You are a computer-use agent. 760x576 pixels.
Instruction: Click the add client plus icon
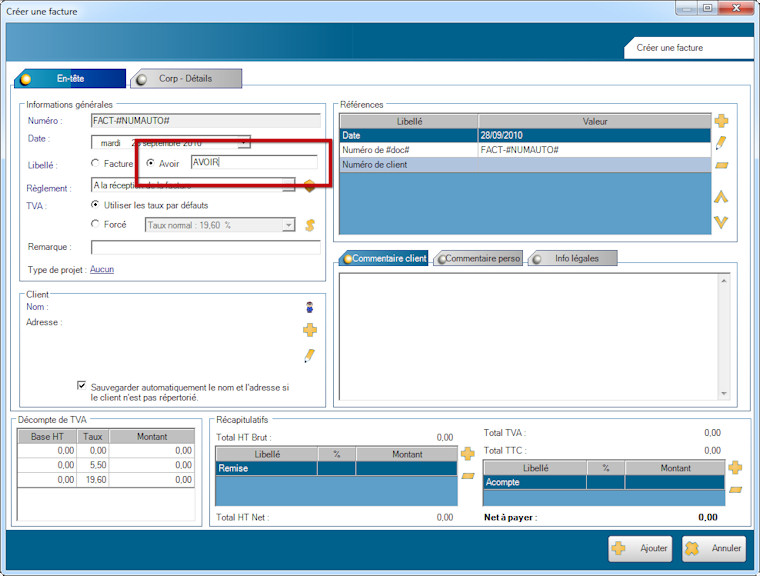[310, 330]
